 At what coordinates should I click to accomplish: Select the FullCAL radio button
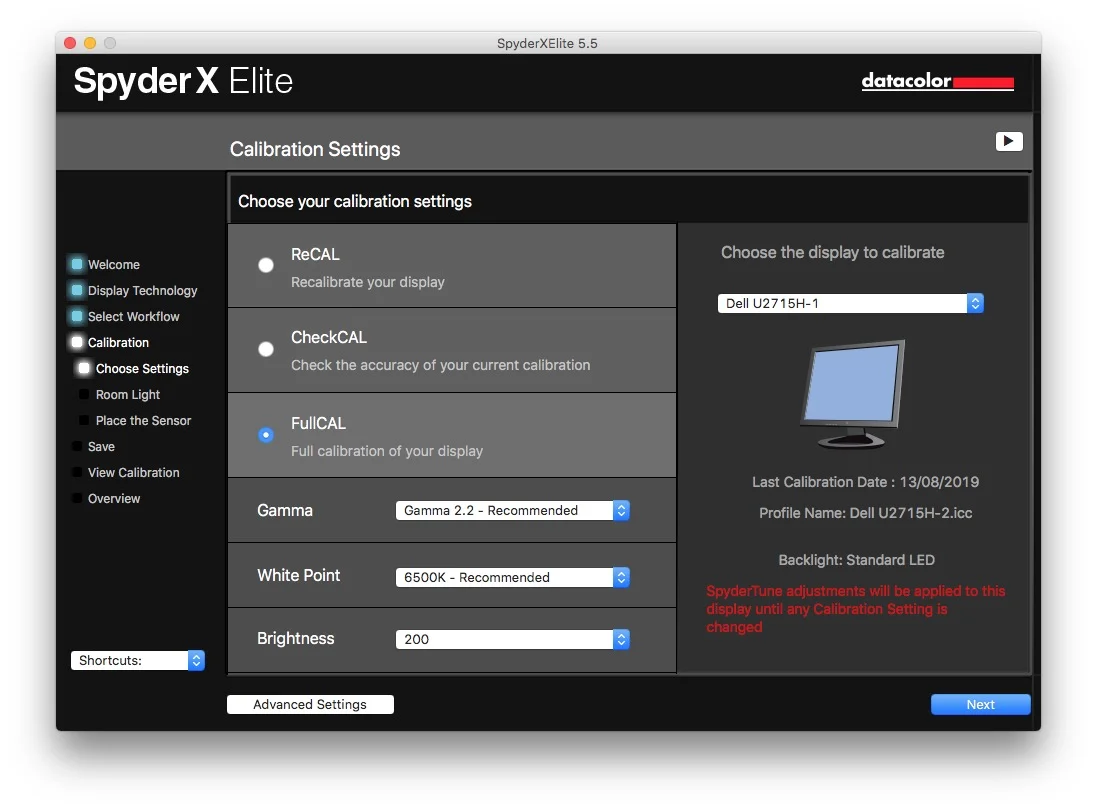point(266,435)
